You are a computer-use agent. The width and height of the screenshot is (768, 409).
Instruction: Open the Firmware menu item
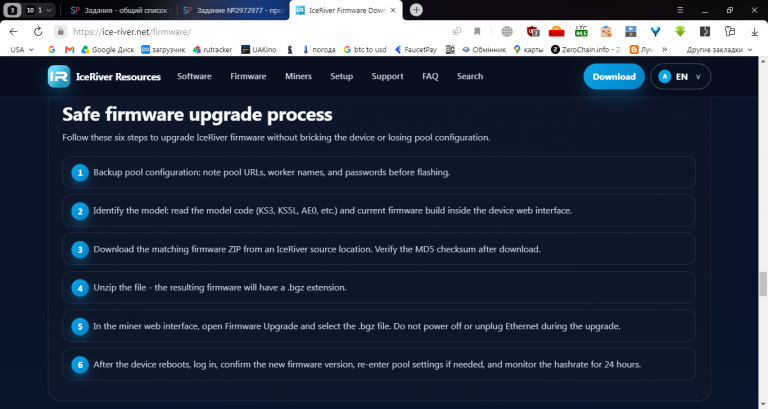click(x=248, y=76)
